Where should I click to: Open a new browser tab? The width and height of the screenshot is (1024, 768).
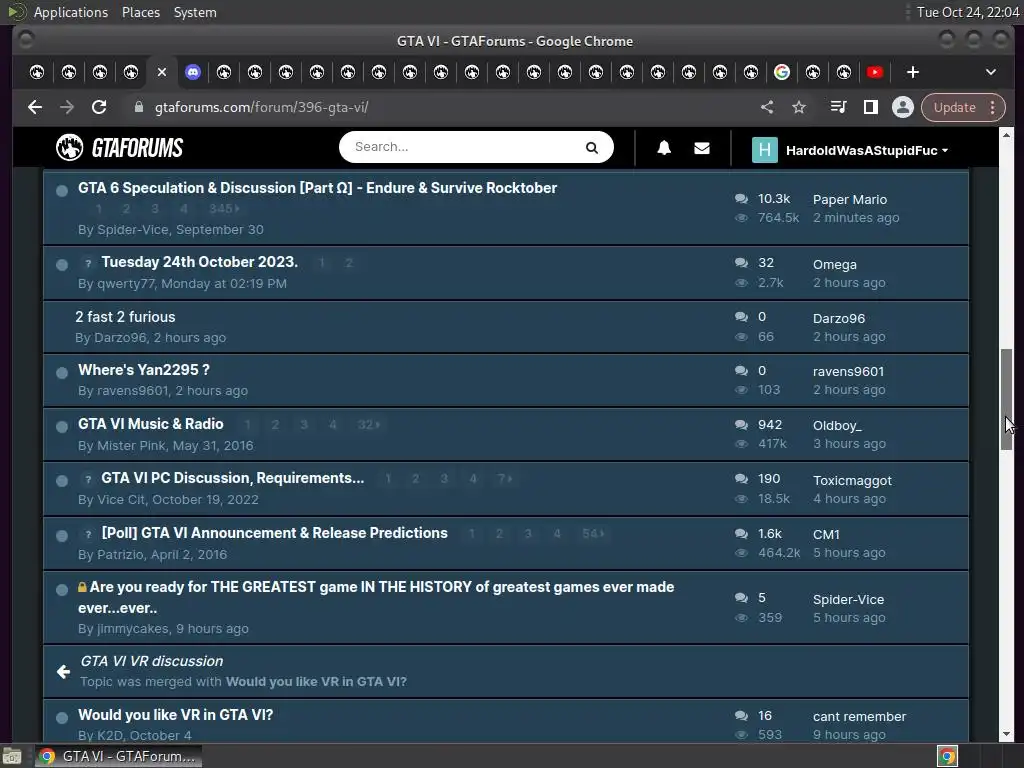point(913,72)
